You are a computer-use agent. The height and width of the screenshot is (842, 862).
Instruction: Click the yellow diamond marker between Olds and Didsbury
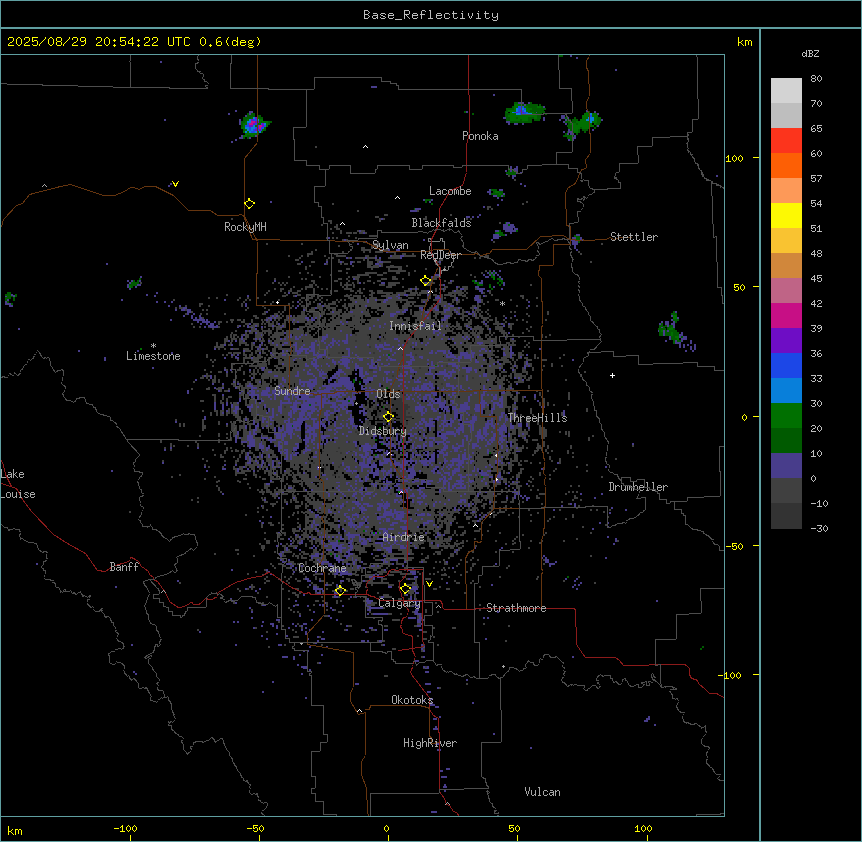pyautogui.click(x=388, y=416)
